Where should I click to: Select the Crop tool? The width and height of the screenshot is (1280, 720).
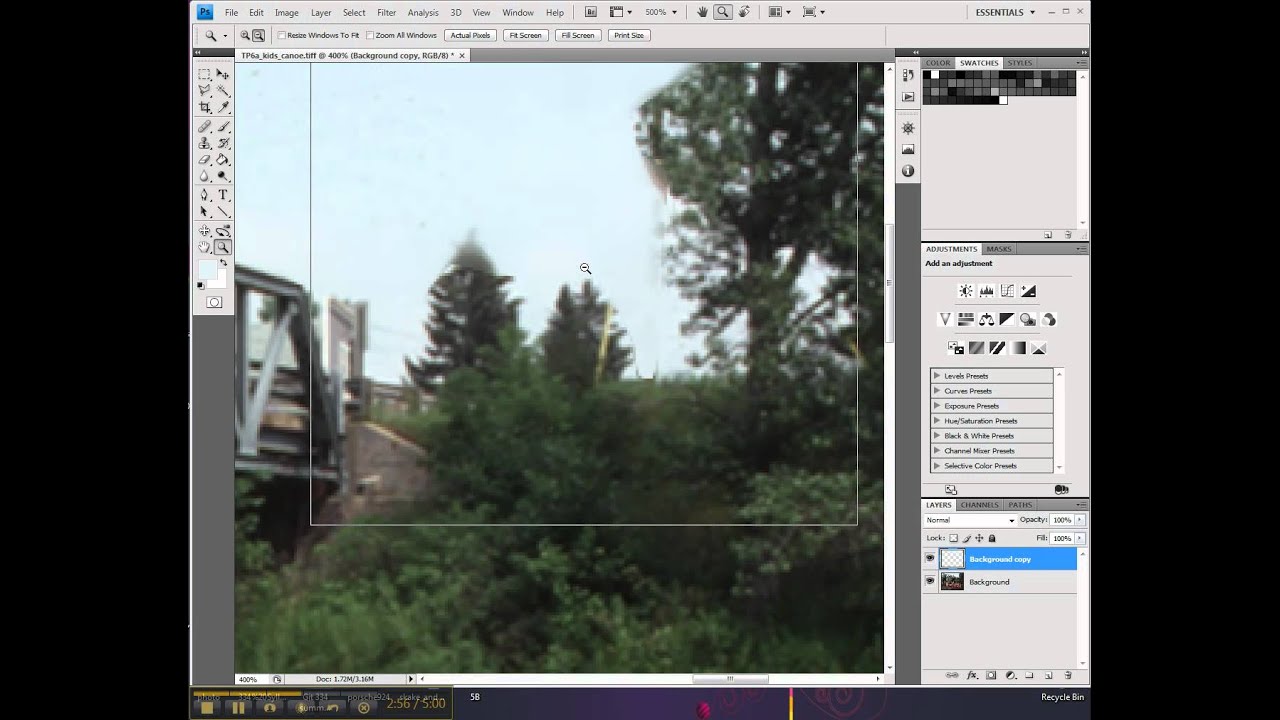click(x=205, y=107)
